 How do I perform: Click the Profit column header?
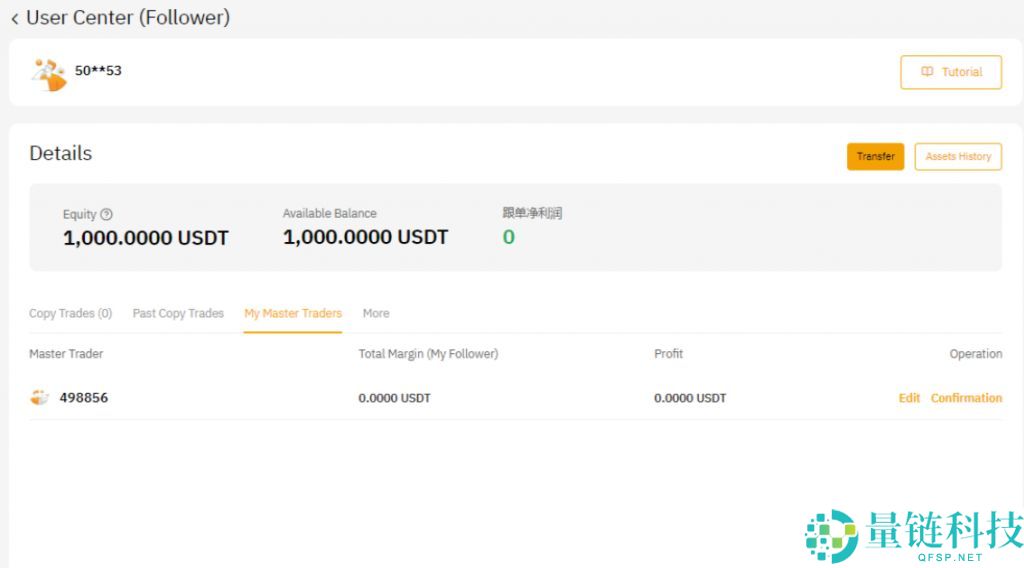click(x=668, y=354)
